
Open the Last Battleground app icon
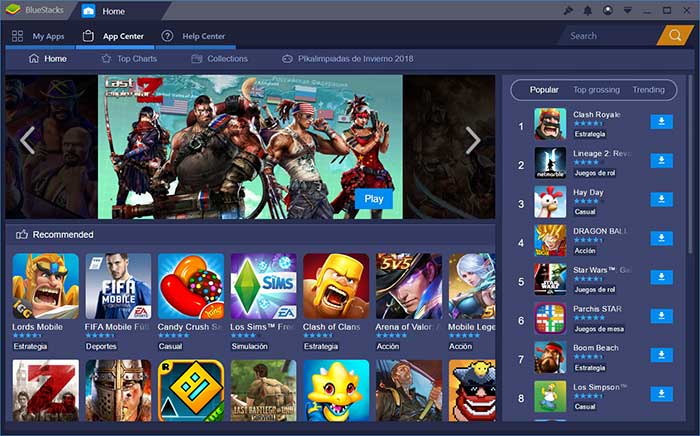tap(263, 390)
